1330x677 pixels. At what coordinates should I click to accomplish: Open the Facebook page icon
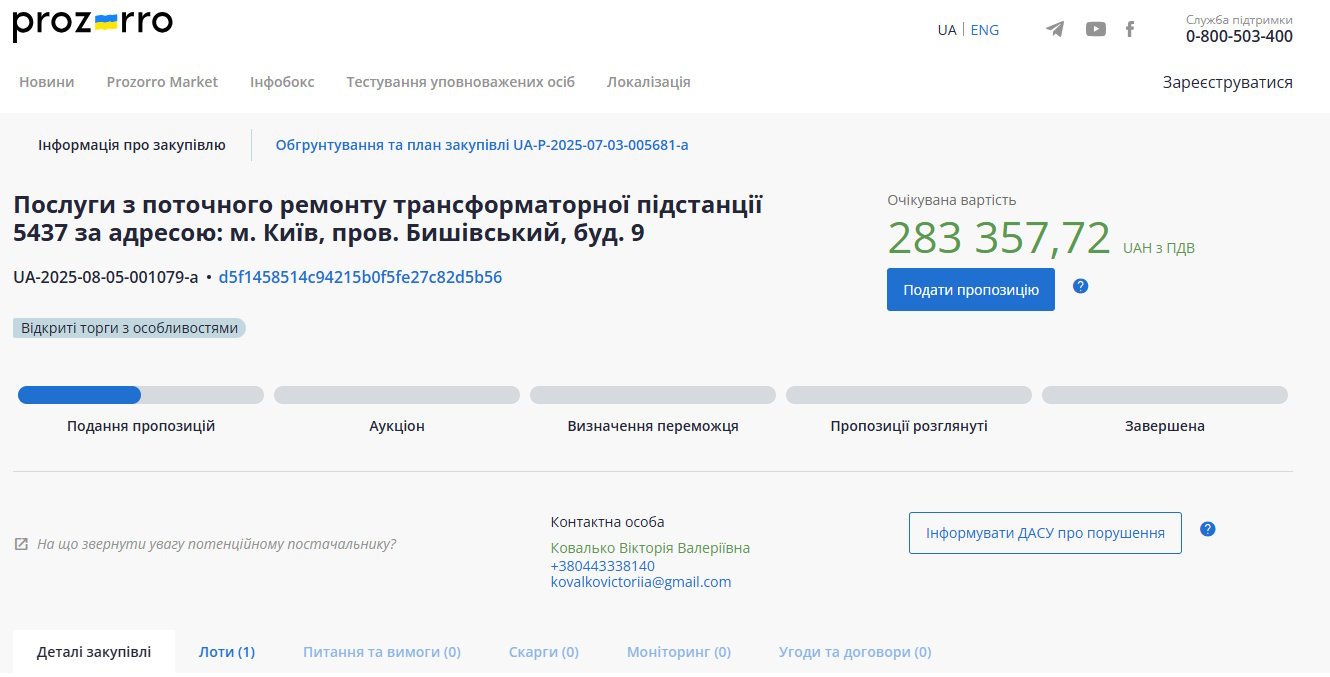[x=1130, y=29]
